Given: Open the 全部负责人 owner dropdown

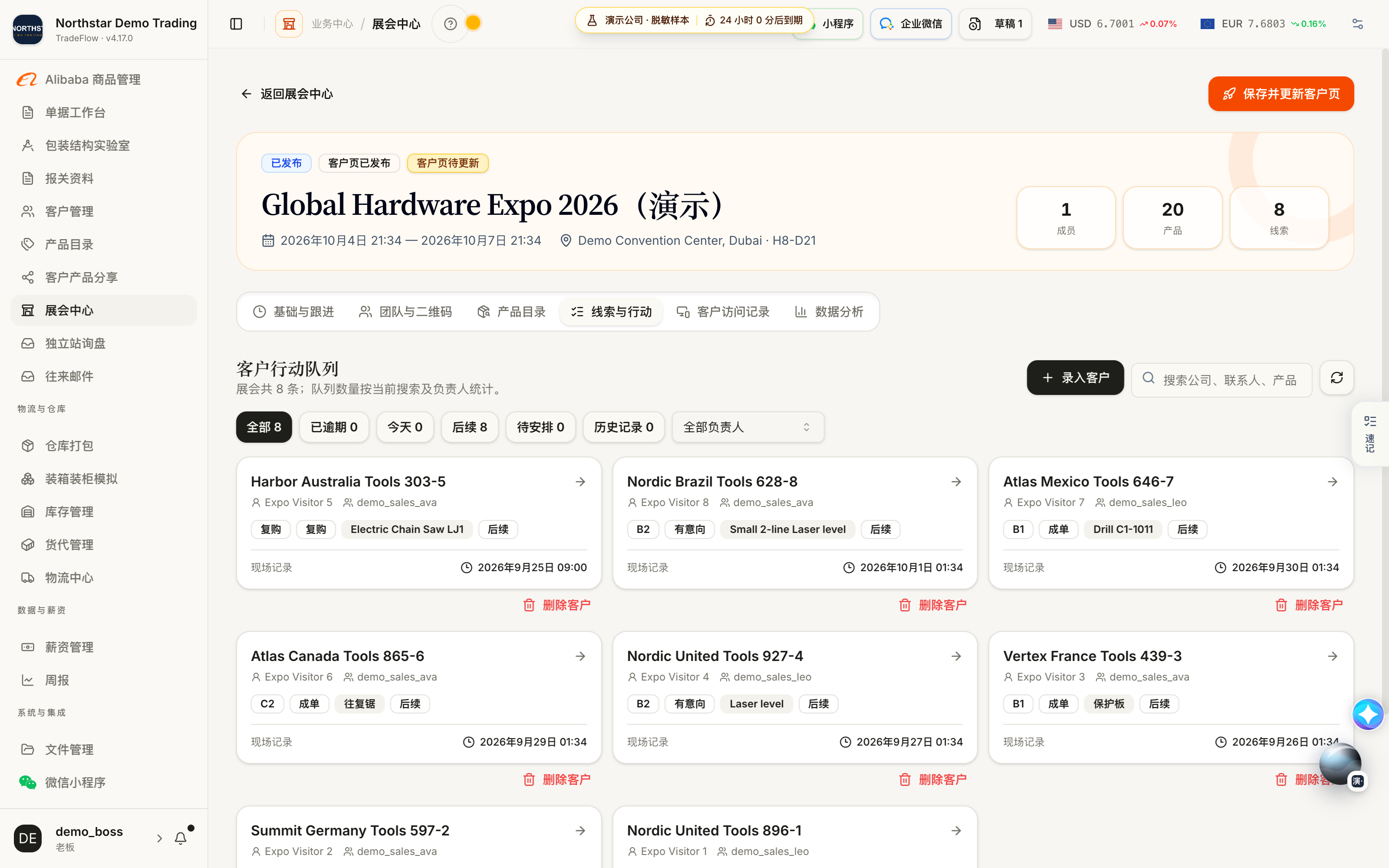Looking at the screenshot, I should 748,427.
